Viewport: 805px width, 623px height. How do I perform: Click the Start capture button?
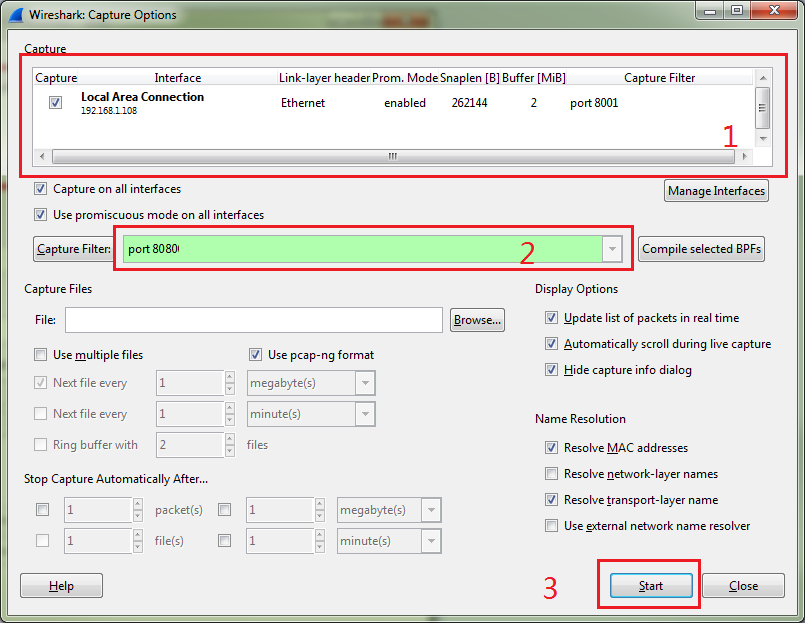coord(650,586)
